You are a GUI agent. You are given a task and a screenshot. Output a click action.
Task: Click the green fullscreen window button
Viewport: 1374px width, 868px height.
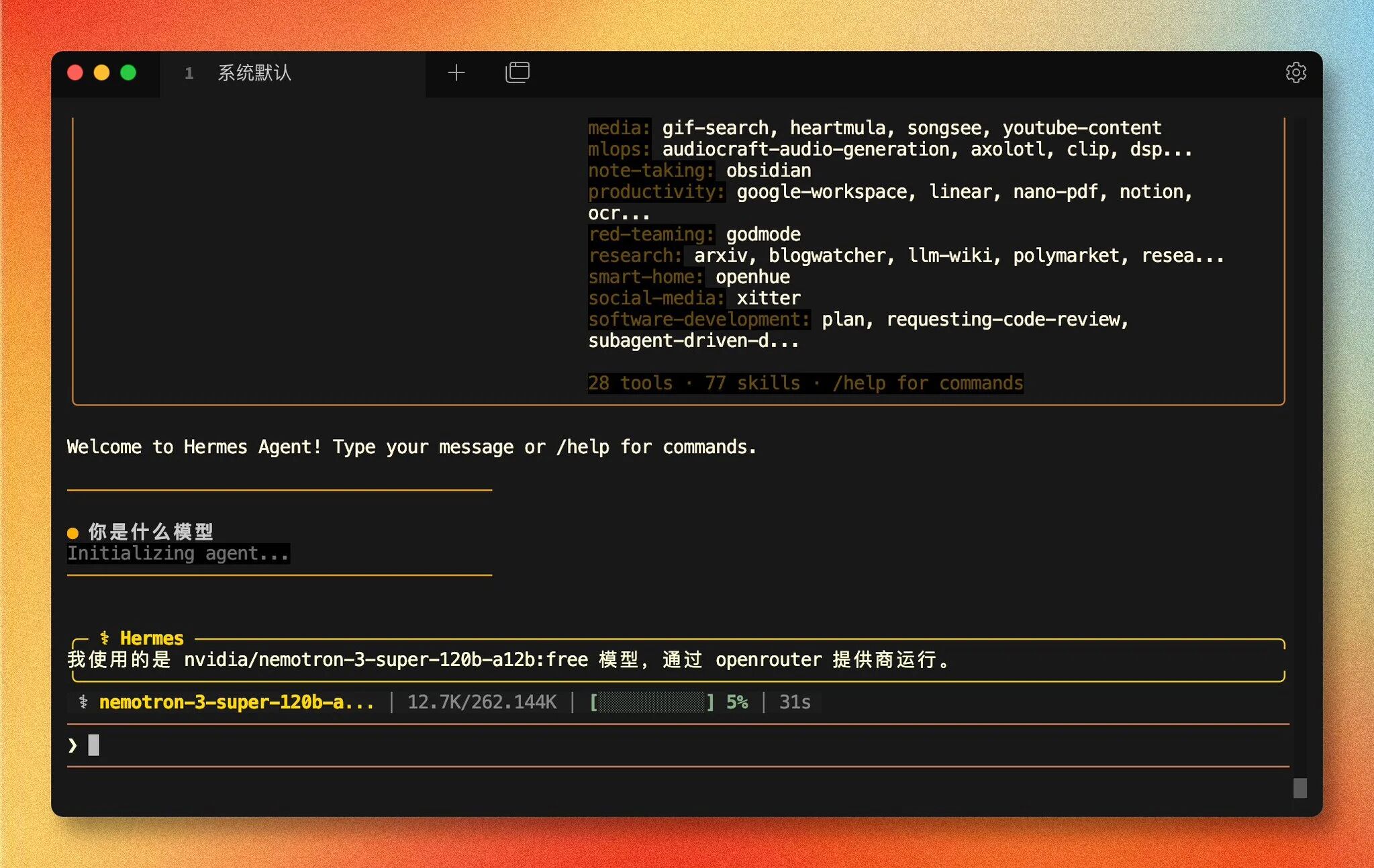click(x=128, y=73)
